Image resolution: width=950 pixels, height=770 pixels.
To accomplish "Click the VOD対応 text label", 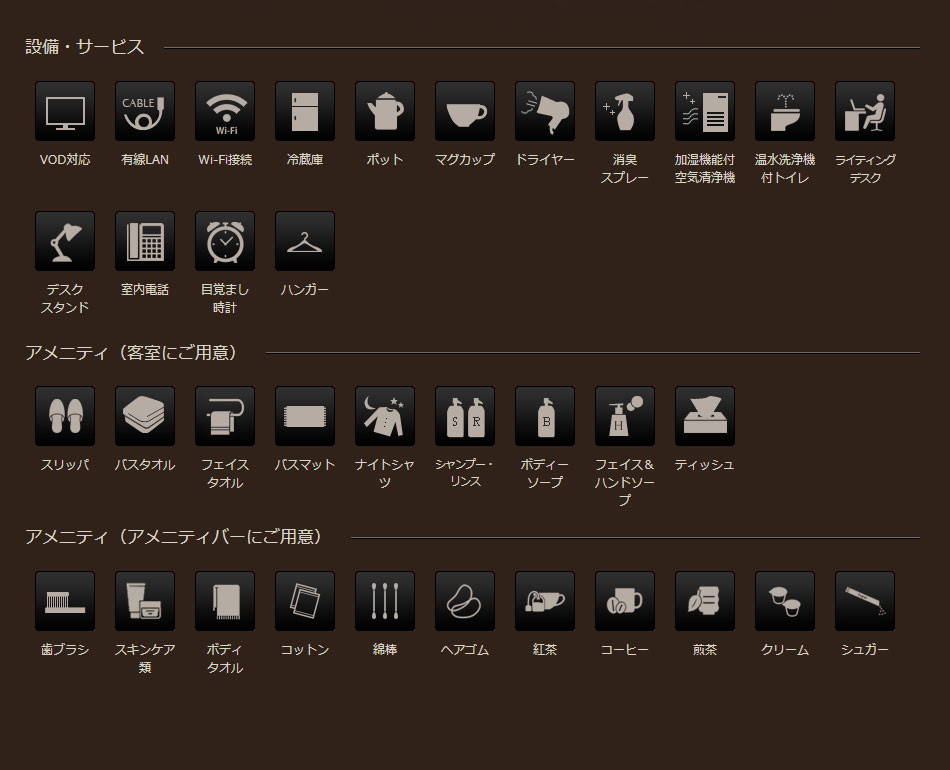I will (x=65, y=159).
